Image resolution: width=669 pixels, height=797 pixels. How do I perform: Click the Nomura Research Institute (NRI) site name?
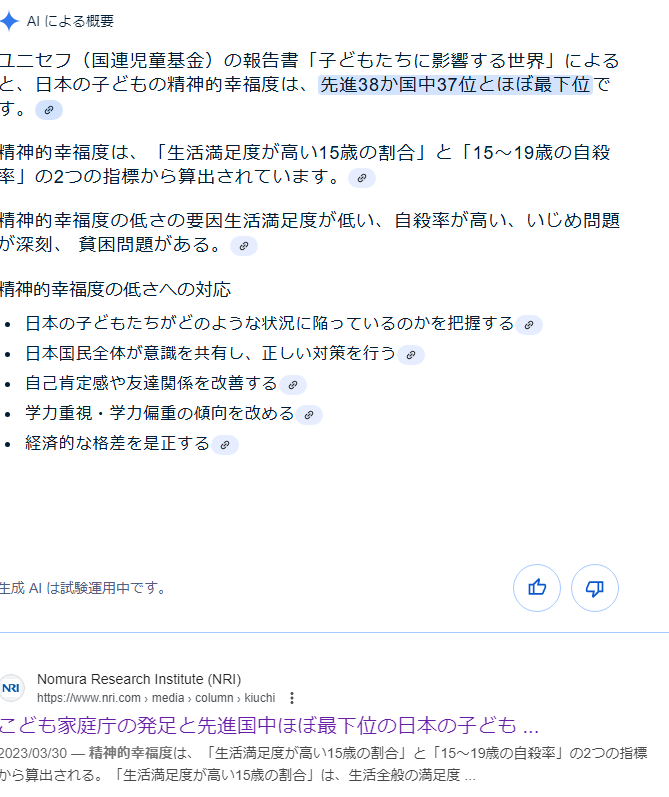(x=139, y=679)
